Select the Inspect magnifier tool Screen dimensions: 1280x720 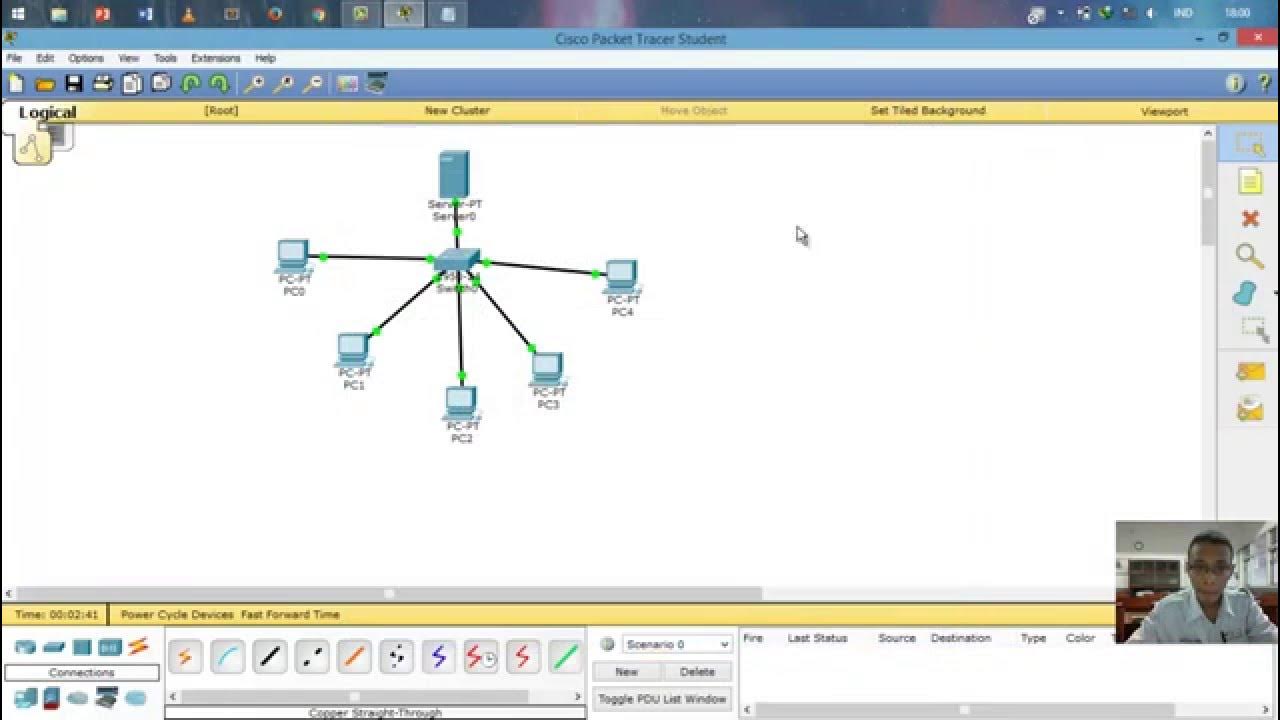click(1250, 255)
